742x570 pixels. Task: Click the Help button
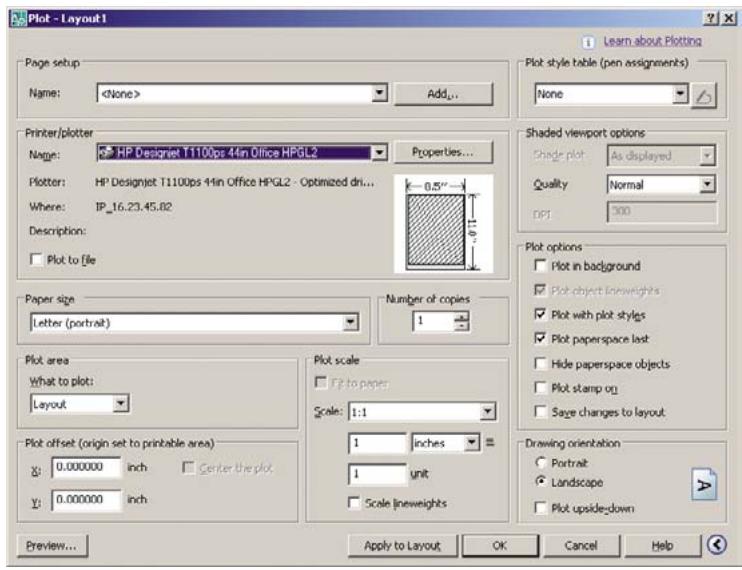click(x=662, y=546)
